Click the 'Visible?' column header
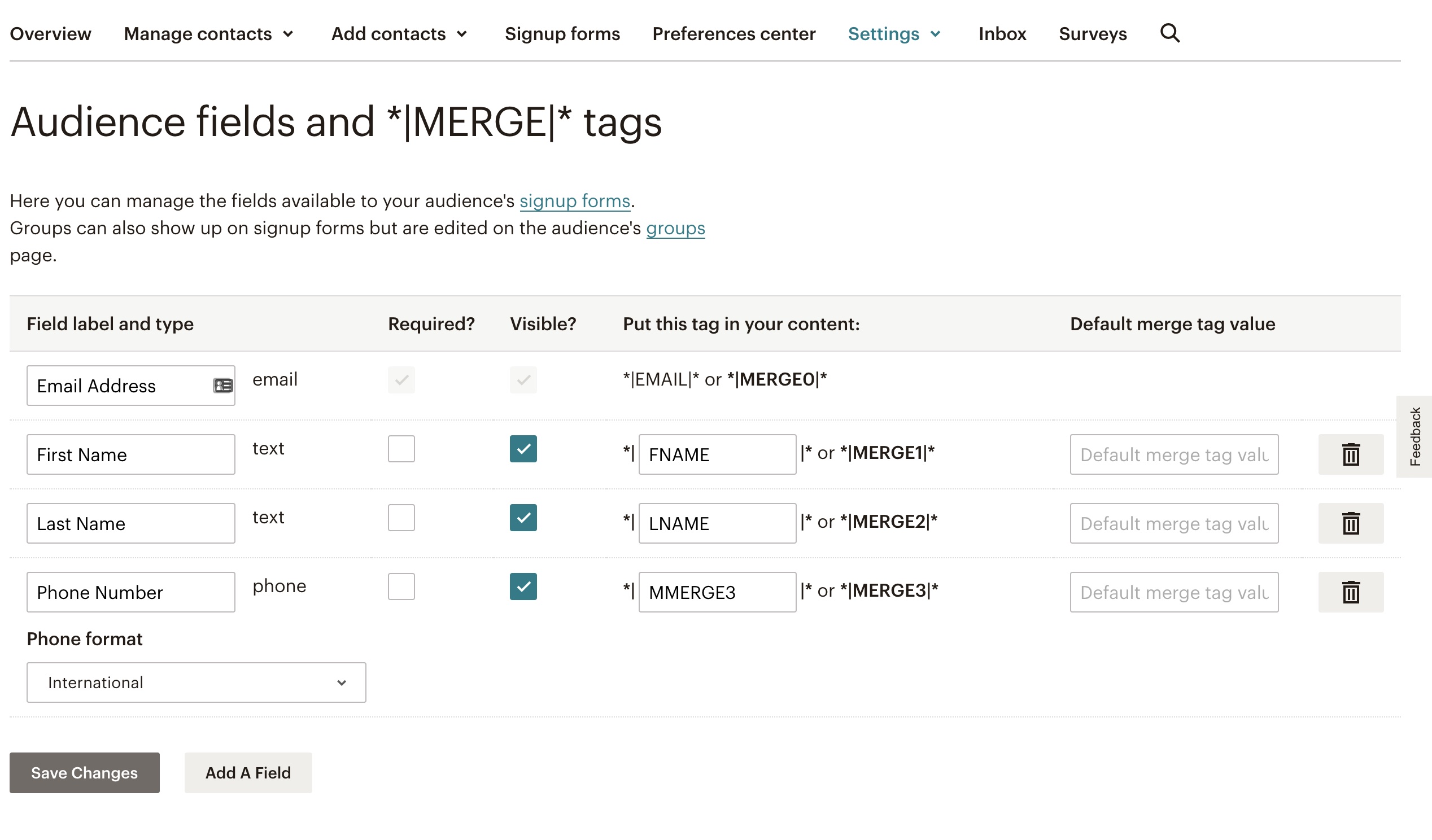This screenshot has width=1432, height=840. (543, 323)
